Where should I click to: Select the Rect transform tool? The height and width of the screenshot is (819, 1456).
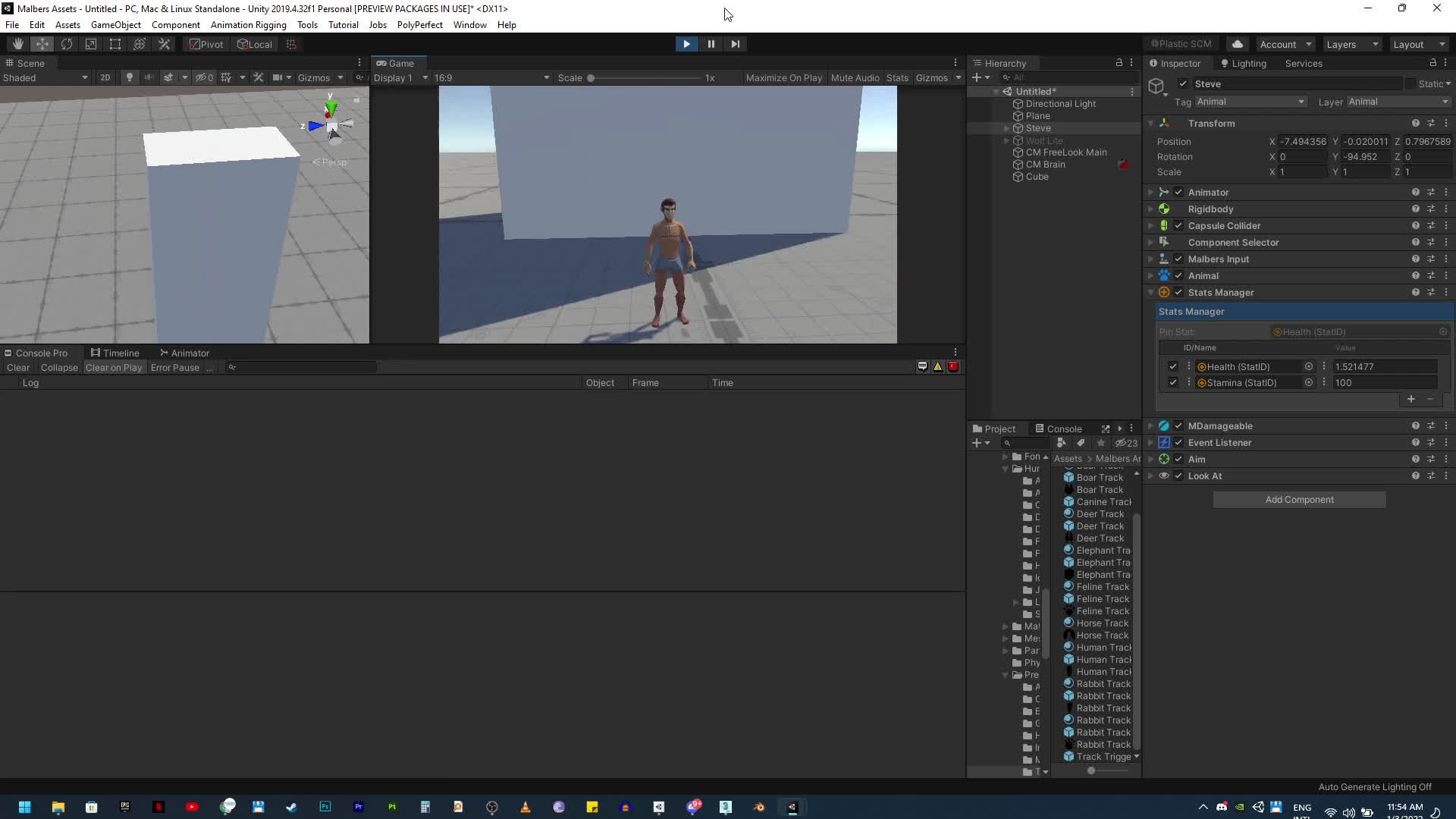115,44
